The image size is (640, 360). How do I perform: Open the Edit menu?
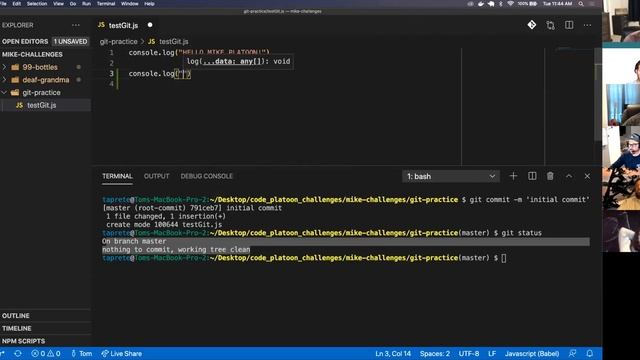17,4
